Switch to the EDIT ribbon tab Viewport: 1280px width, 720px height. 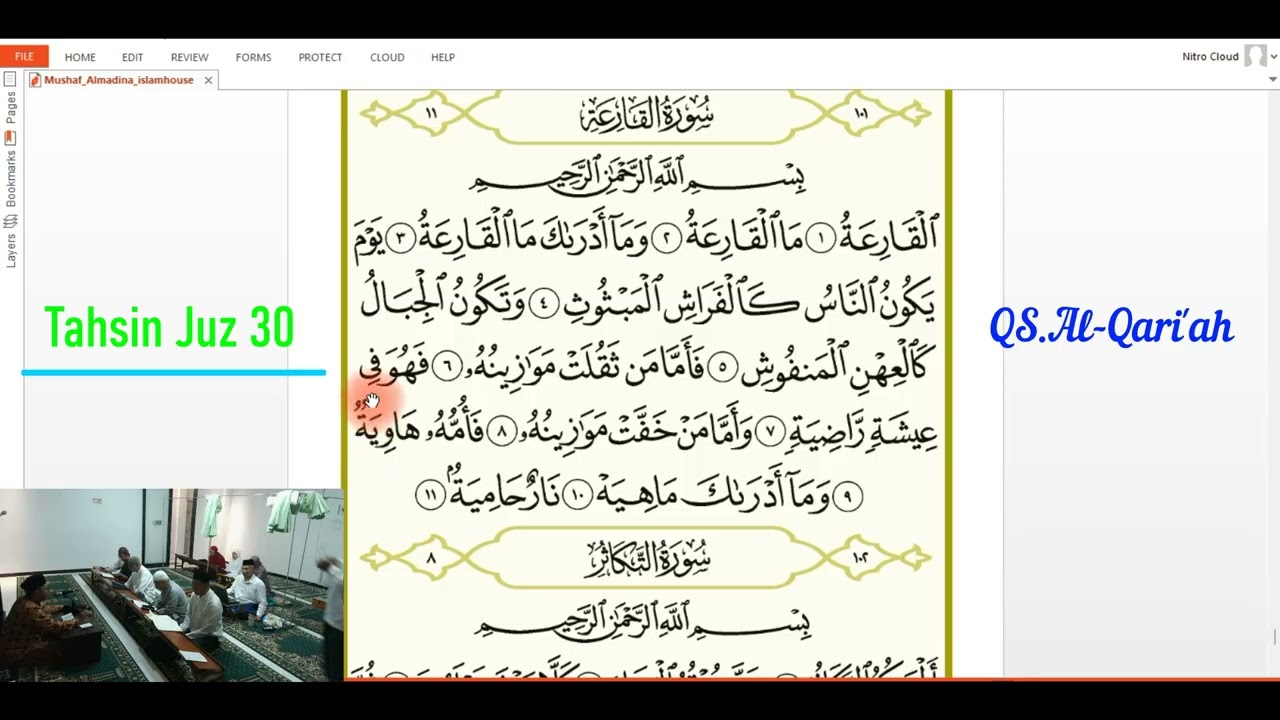pos(133,57)
